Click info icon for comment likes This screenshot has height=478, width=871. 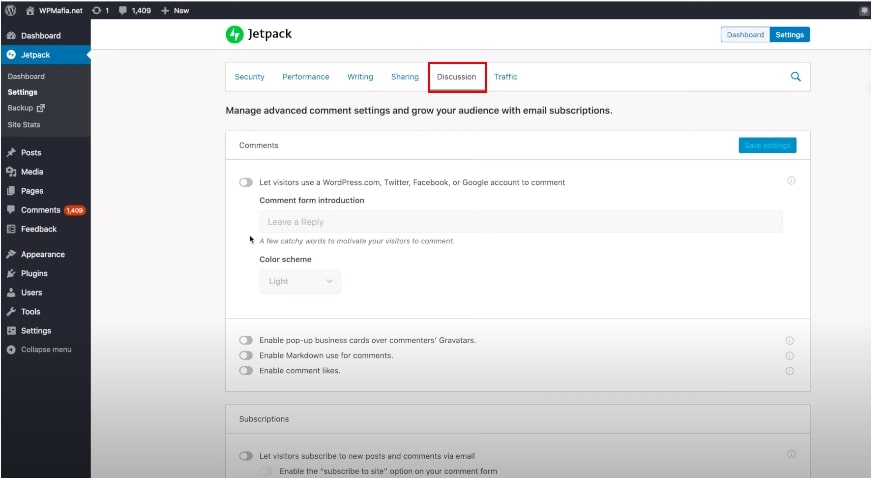[789, 371]
